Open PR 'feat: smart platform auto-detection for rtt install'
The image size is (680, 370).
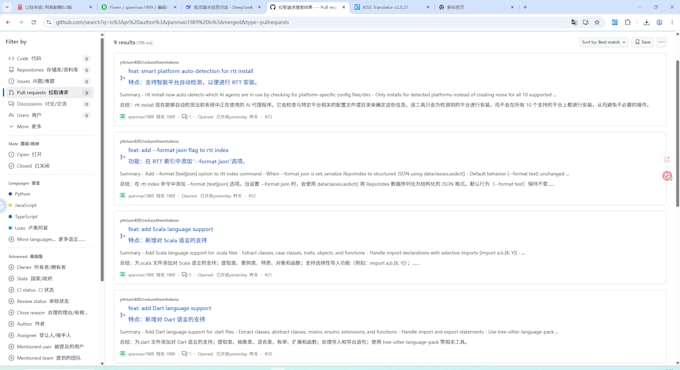[x=190, y=71]
